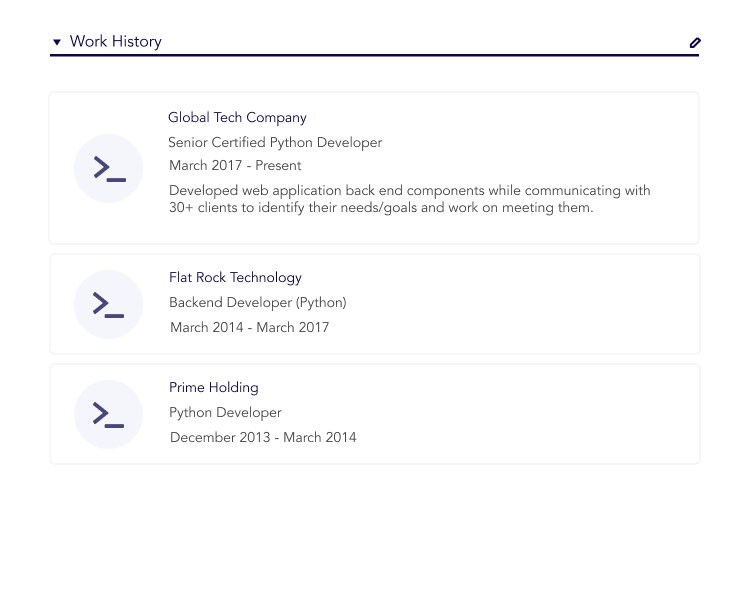Open the Prime Holding name link

click(213, 388)
